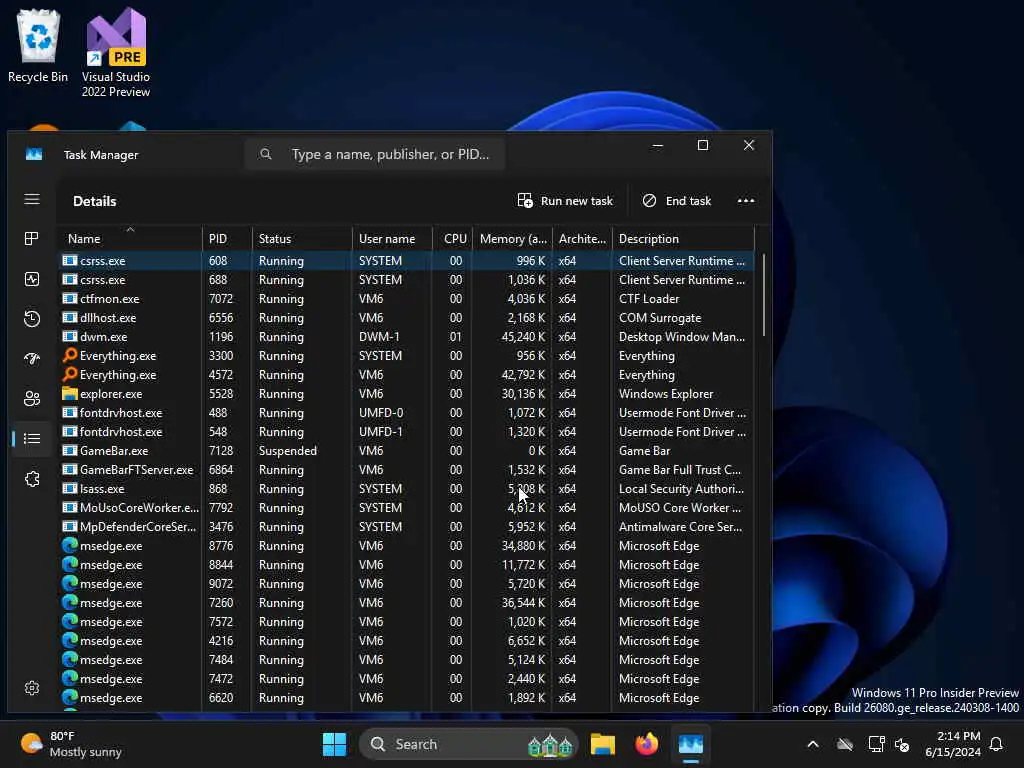Viewport: 1024px width, 768px height.
Task: Sort by the Status column header
Action: coord(302,238)
